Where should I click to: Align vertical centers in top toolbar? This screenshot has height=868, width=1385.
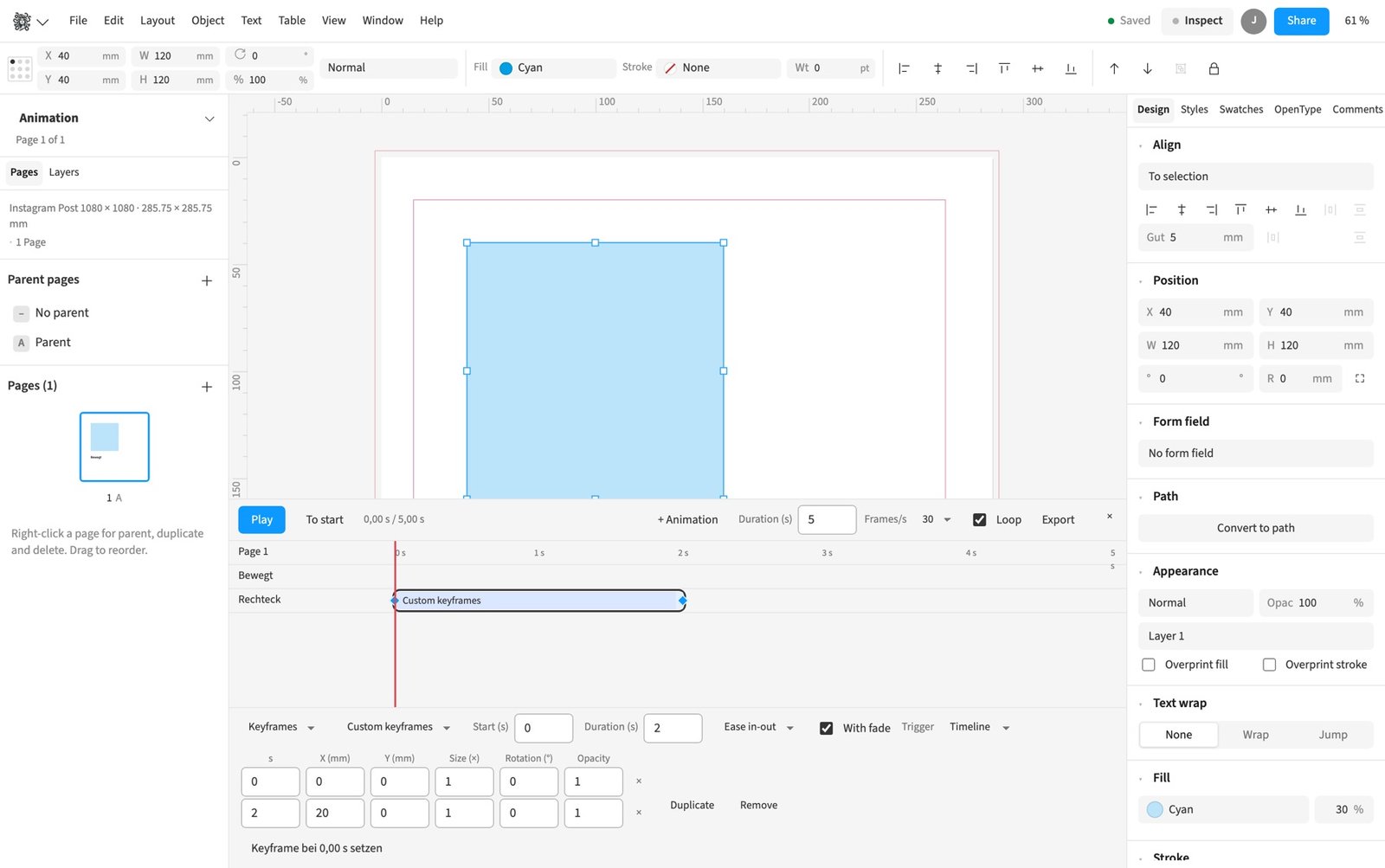tap(1038, 68)
